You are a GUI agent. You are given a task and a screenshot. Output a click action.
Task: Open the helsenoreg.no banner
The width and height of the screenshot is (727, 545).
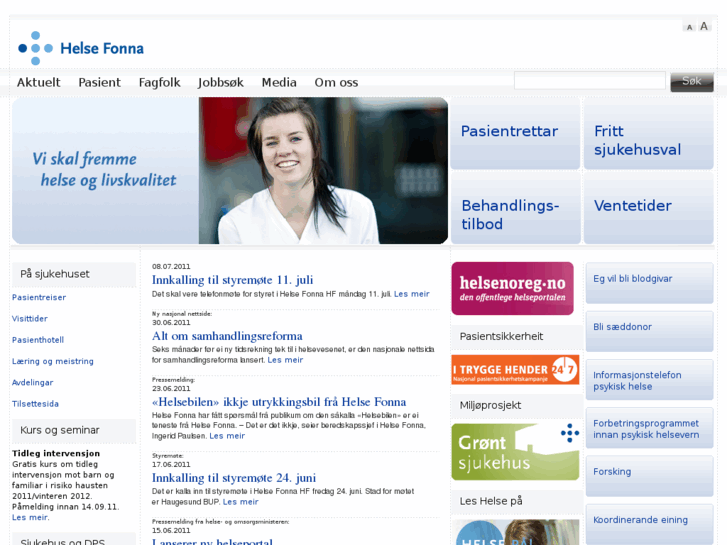tap(512, 289)
